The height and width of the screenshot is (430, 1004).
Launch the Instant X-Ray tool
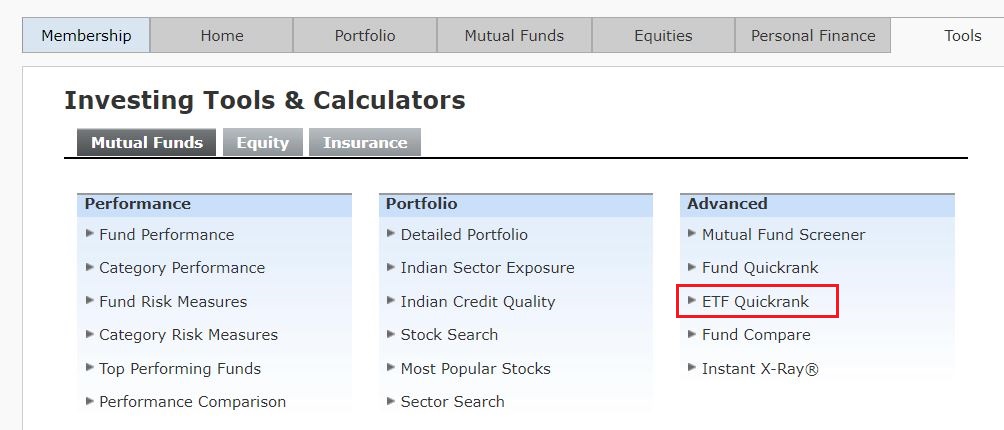(x=760, y=369)
